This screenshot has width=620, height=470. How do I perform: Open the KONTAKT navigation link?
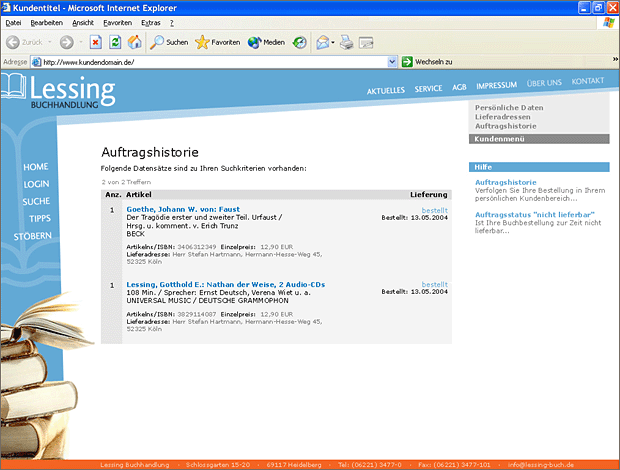point(588,81)
